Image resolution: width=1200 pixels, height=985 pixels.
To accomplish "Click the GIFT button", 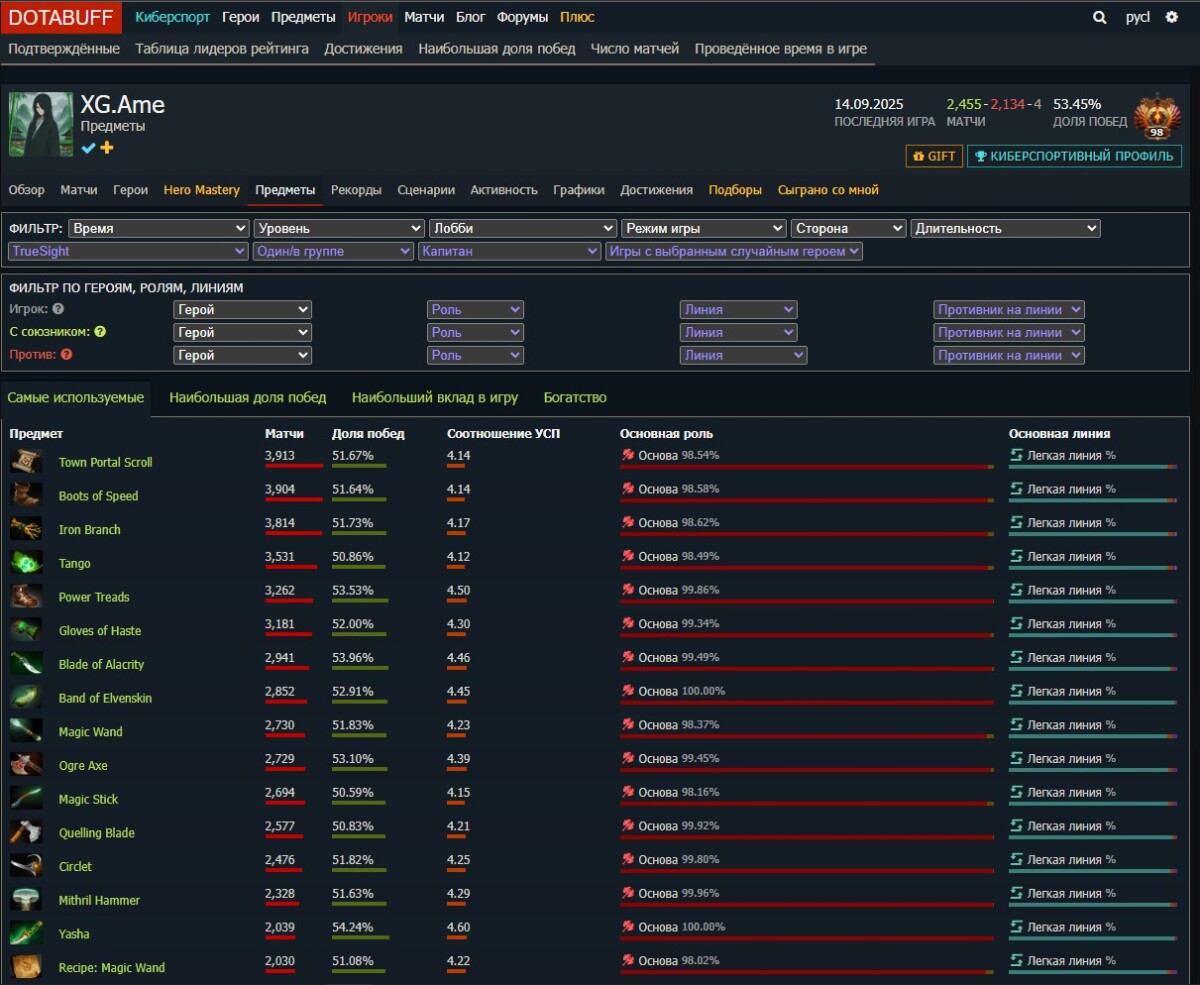I will click(x=935, y=156).
